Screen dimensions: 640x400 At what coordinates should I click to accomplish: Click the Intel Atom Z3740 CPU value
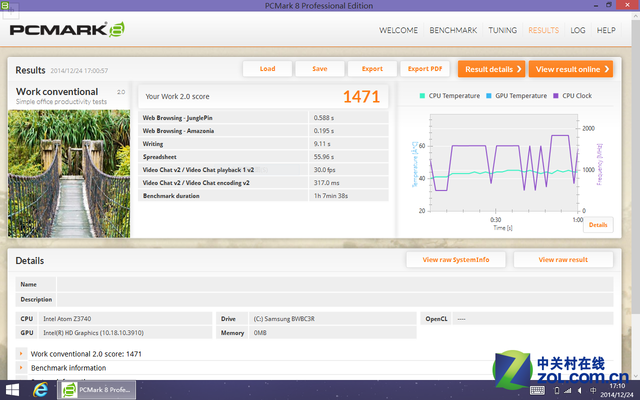point(67,319)
